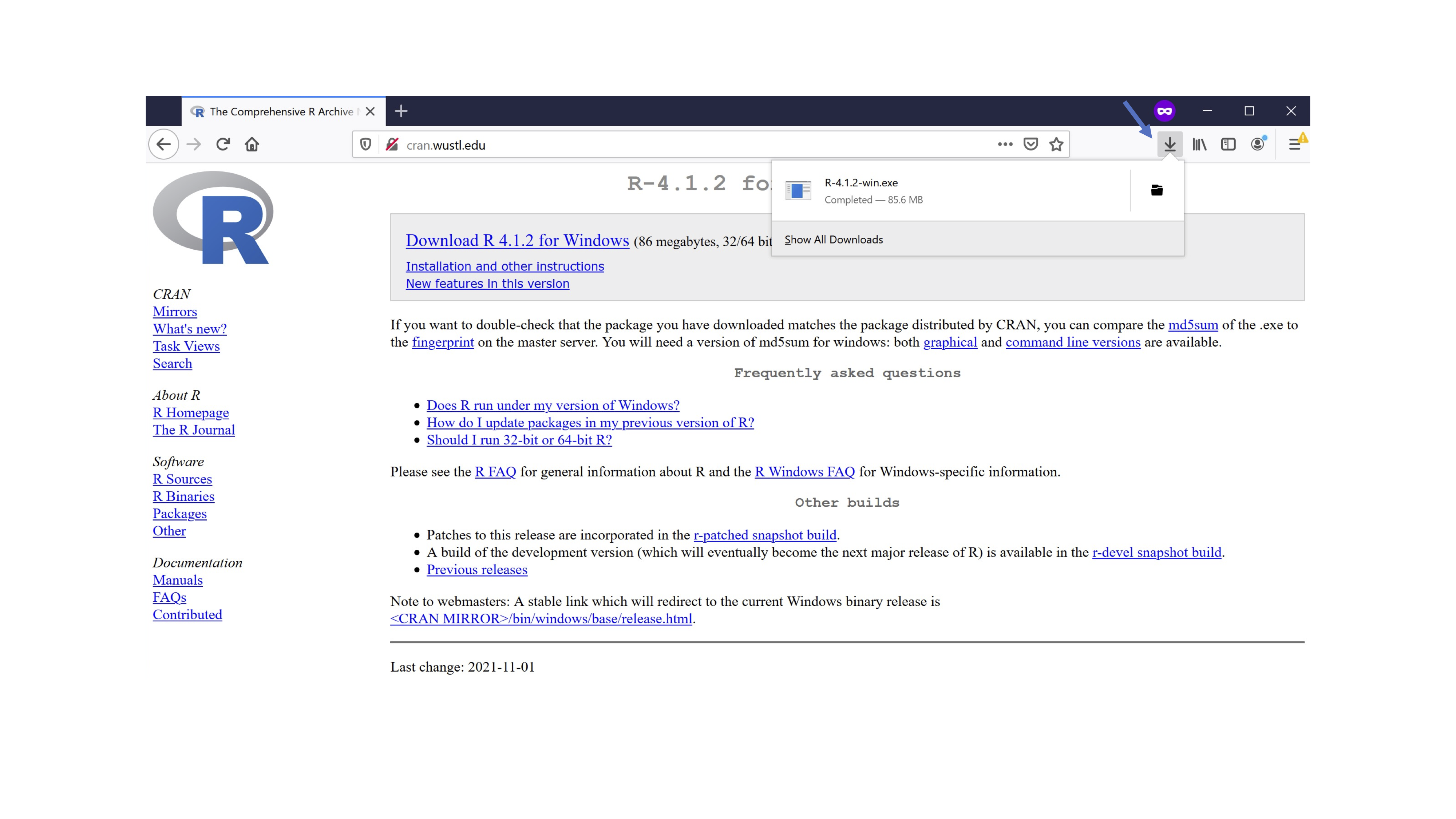Close The Comprehensive R Archive tab
The width and height of the screenshot is (1456, 819).
pyautogui.click(x=370, y=112)
